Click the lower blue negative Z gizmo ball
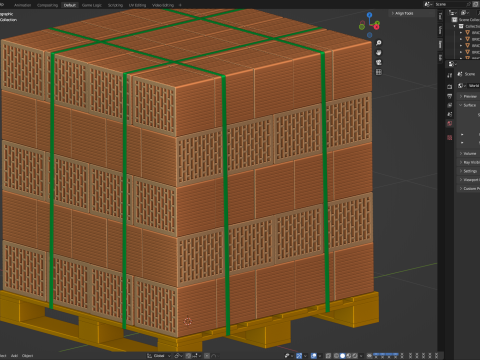Screen dimensions: 480x360 [x=369, y=35]
